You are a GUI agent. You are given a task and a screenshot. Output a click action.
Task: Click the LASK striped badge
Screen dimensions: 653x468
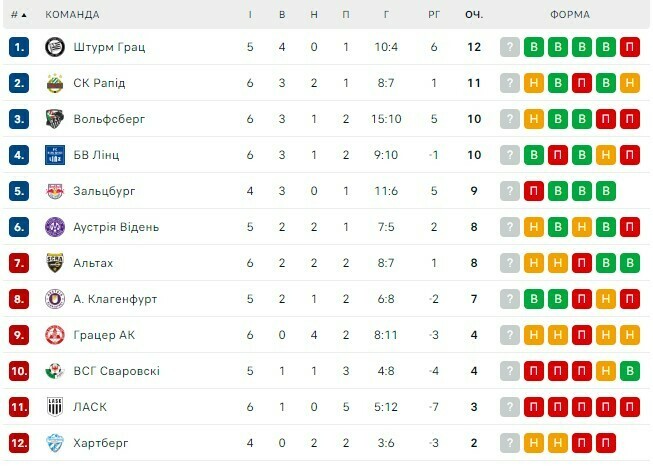[x=55, y=407]
